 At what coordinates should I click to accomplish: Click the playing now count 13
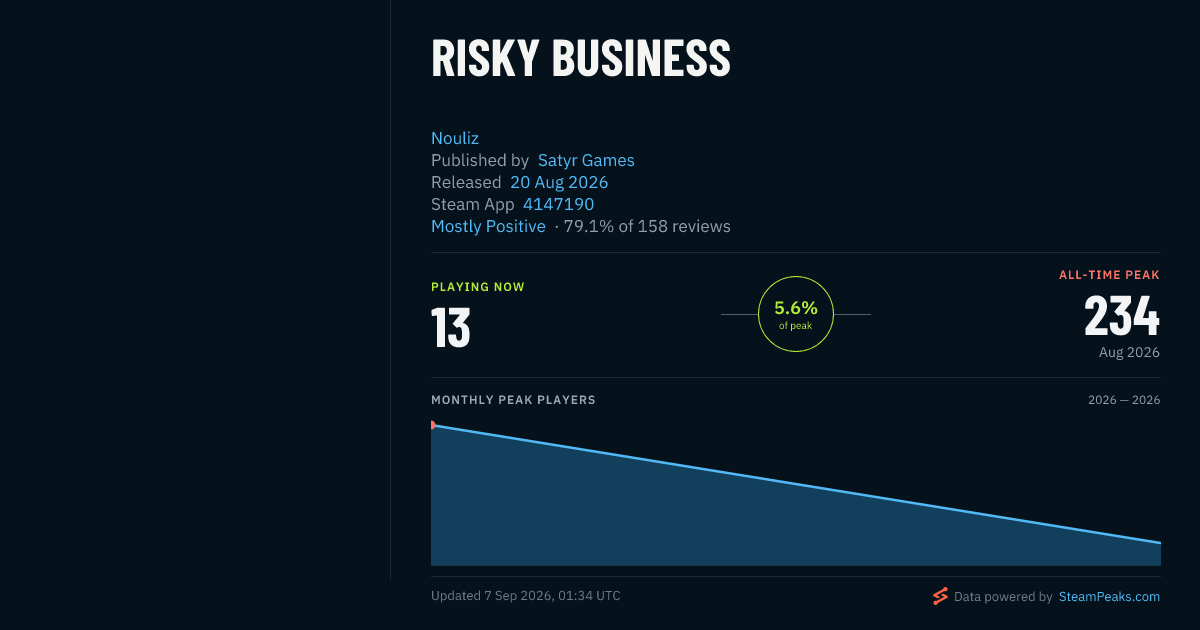[x=451, y=327]
